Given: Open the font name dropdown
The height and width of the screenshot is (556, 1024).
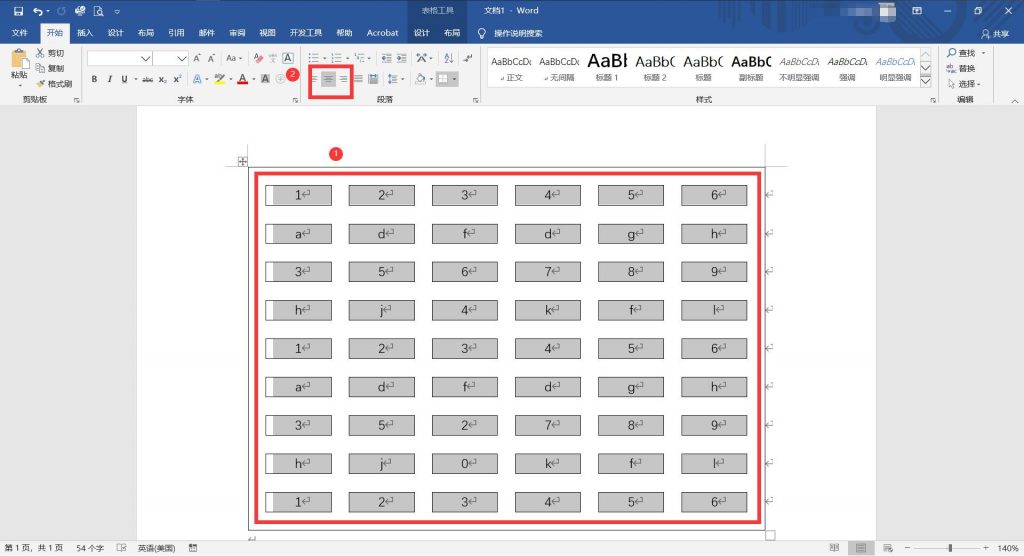Looking at the screenshot, I should click(145, 58).
